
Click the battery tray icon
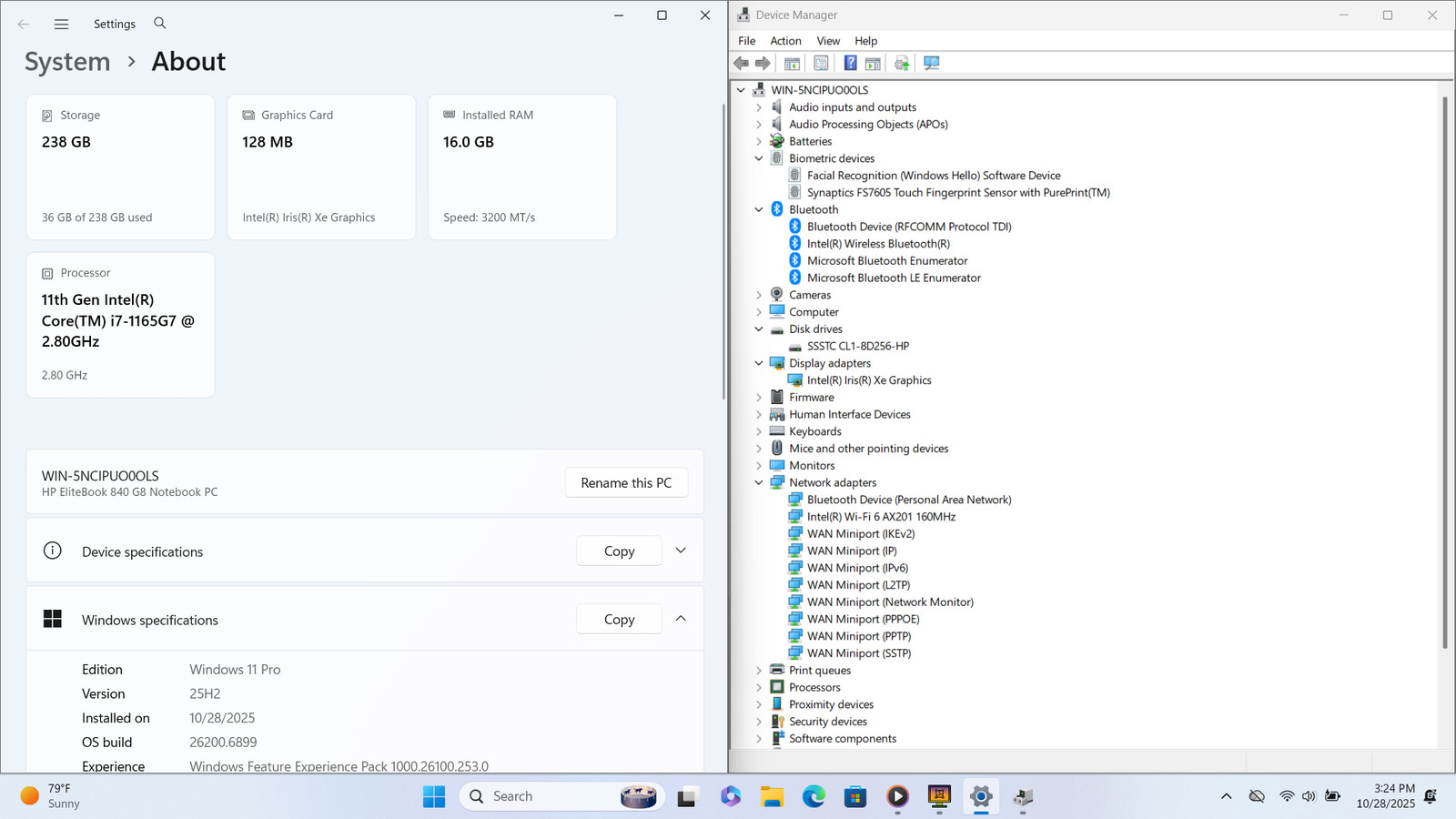click(x=1332, y=796)
